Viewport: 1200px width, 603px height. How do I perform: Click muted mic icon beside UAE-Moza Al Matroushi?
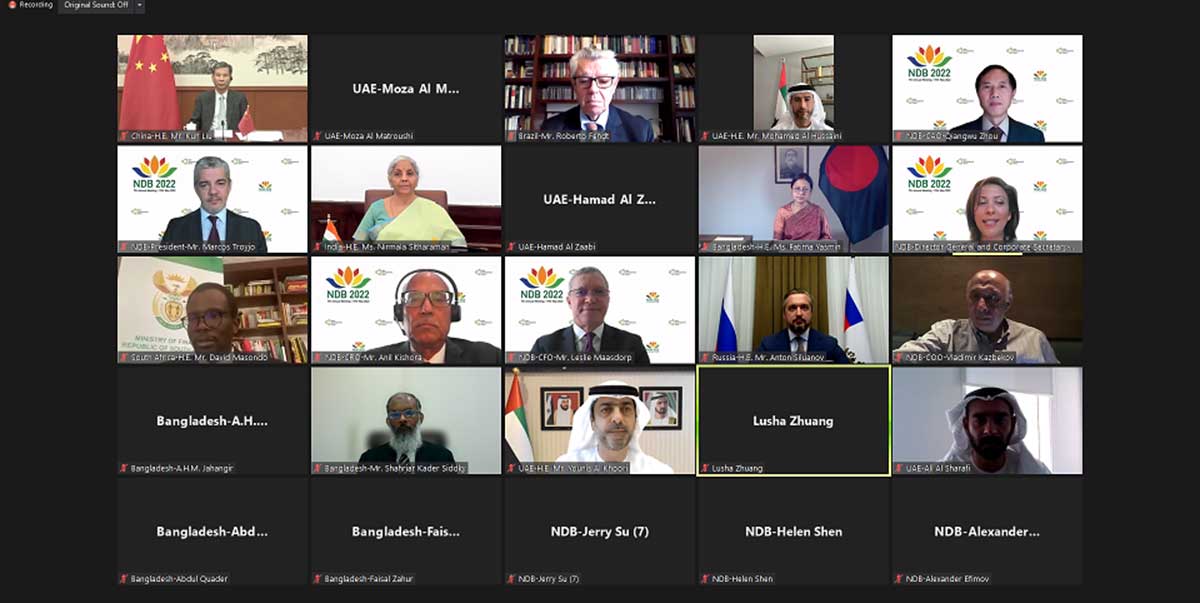318,135
